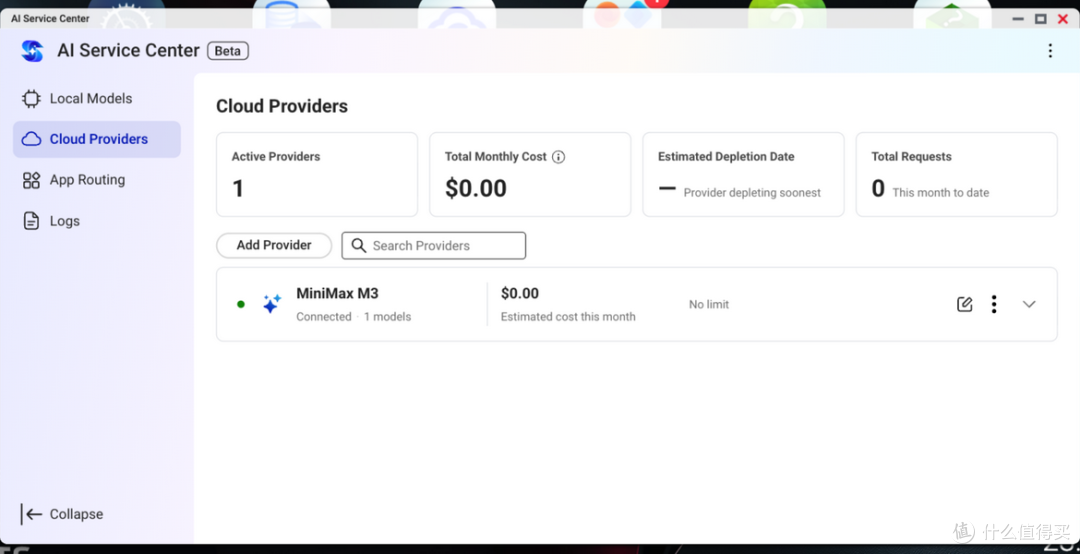Click the green connected status dot
This screenshot has height=554, width=1080.
click(240, 304)
